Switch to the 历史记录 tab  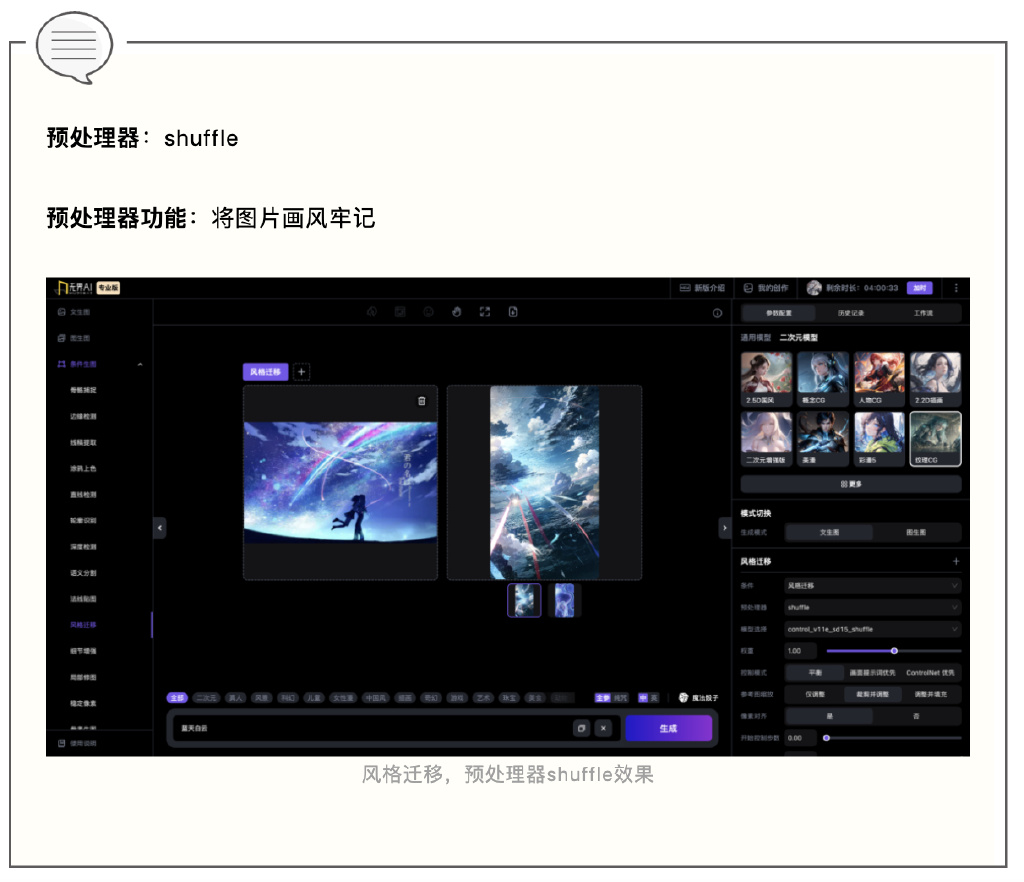pyautogui.click(x=851, y=313)
